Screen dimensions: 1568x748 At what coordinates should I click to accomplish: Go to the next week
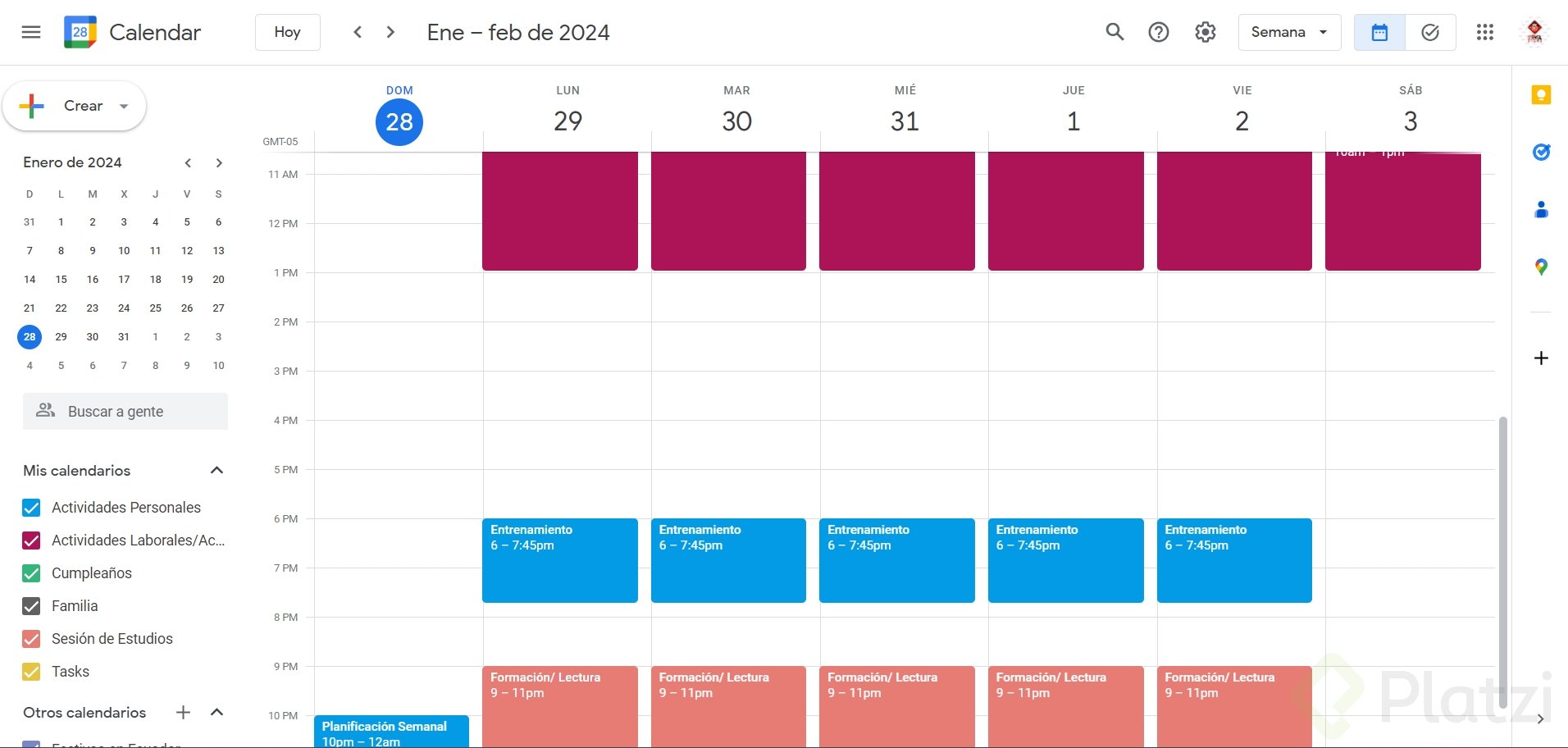390,32
